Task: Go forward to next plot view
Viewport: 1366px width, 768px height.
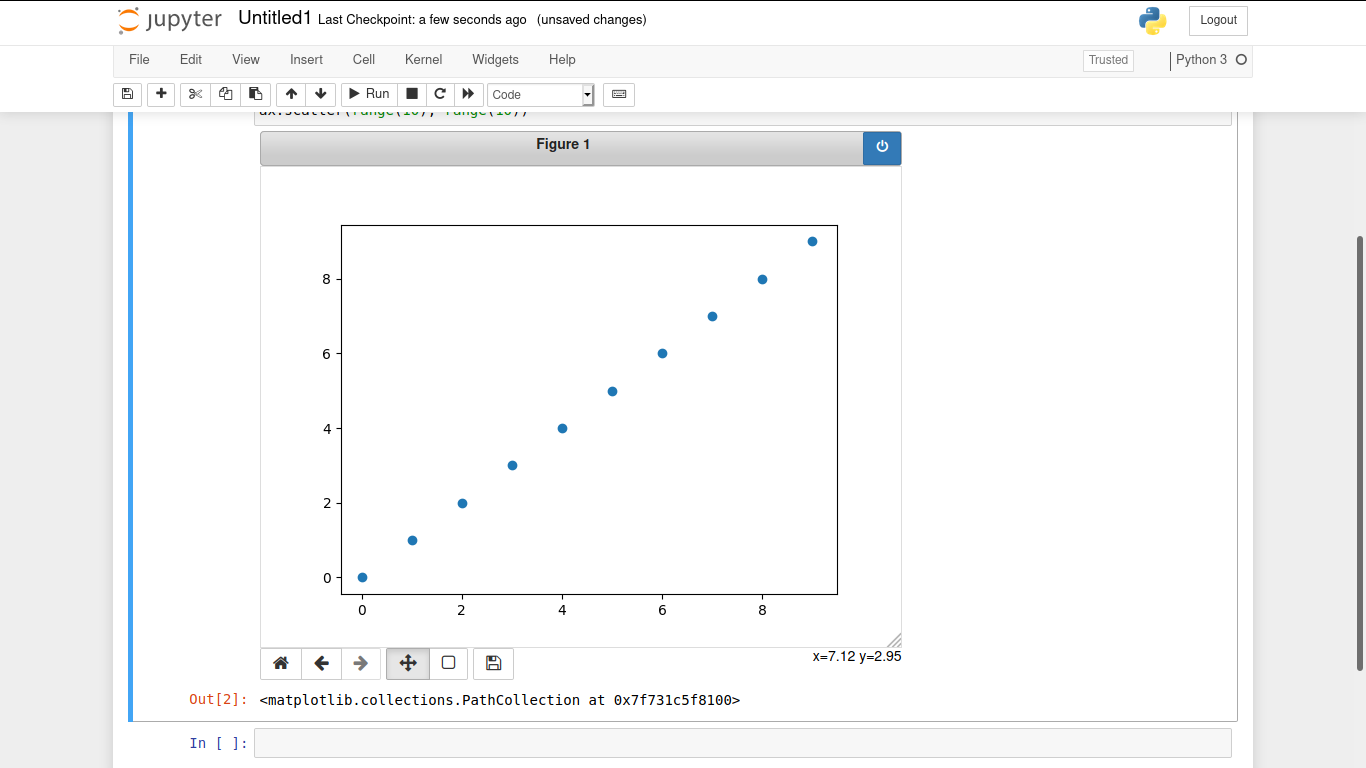Action: point(361,663)
